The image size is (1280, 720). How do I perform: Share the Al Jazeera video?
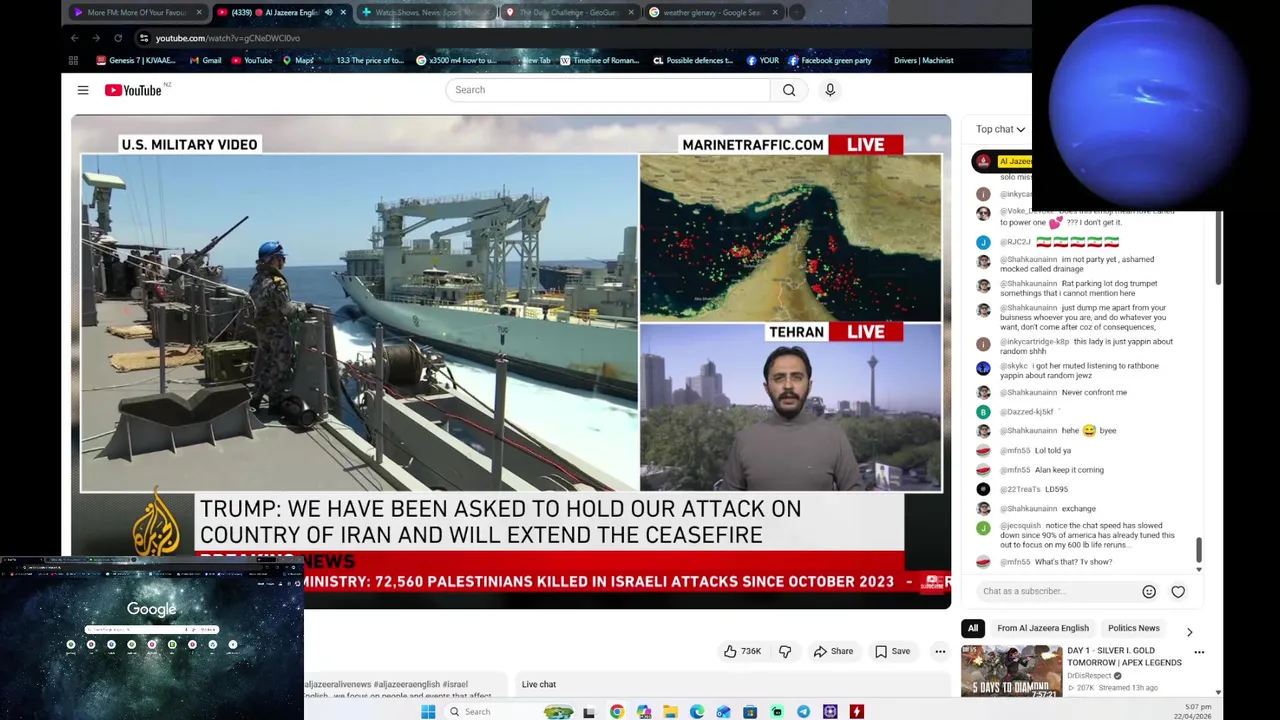833,651
